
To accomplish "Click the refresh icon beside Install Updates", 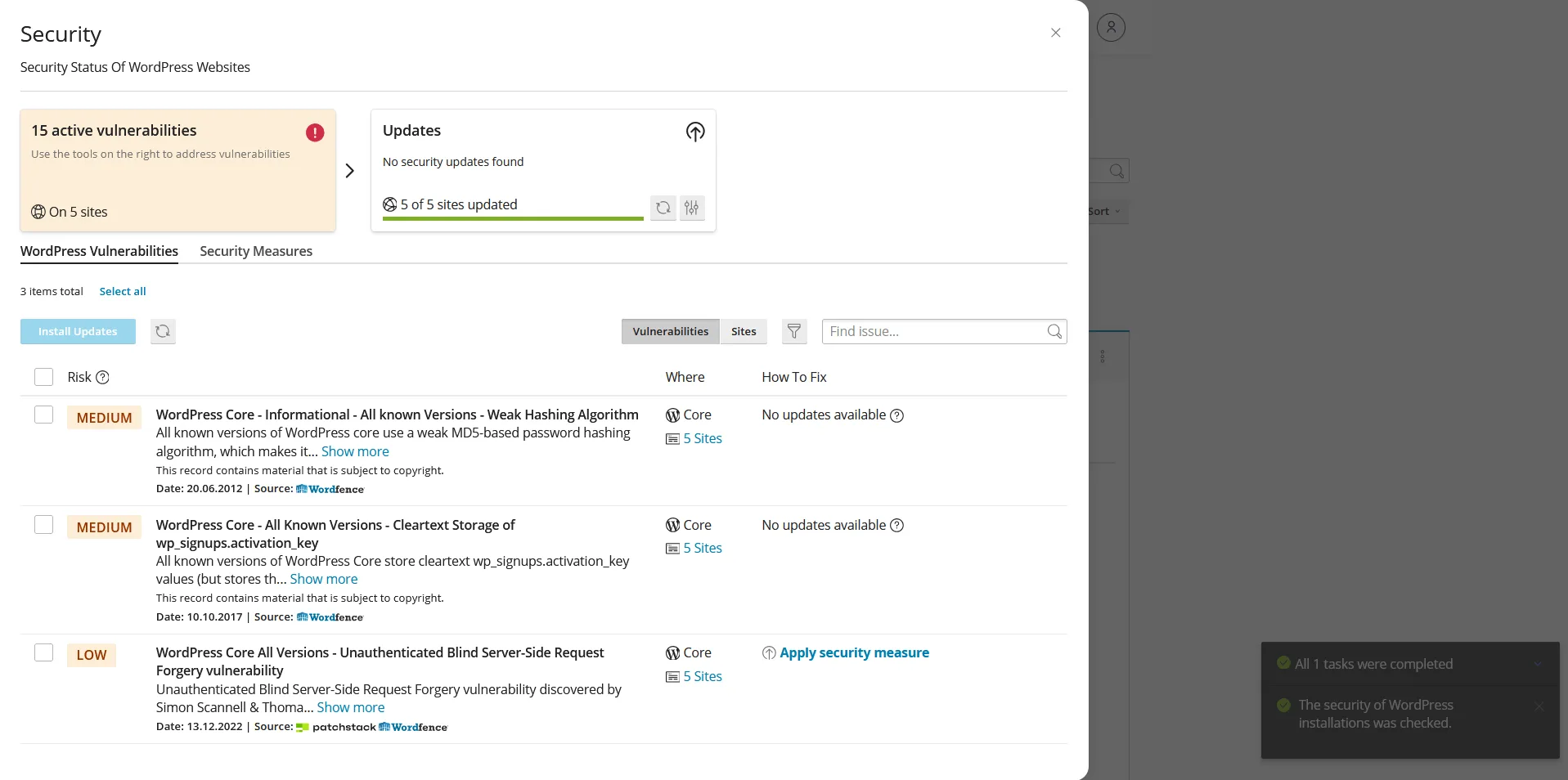I will pyautogui.click(x=163, y=331).
